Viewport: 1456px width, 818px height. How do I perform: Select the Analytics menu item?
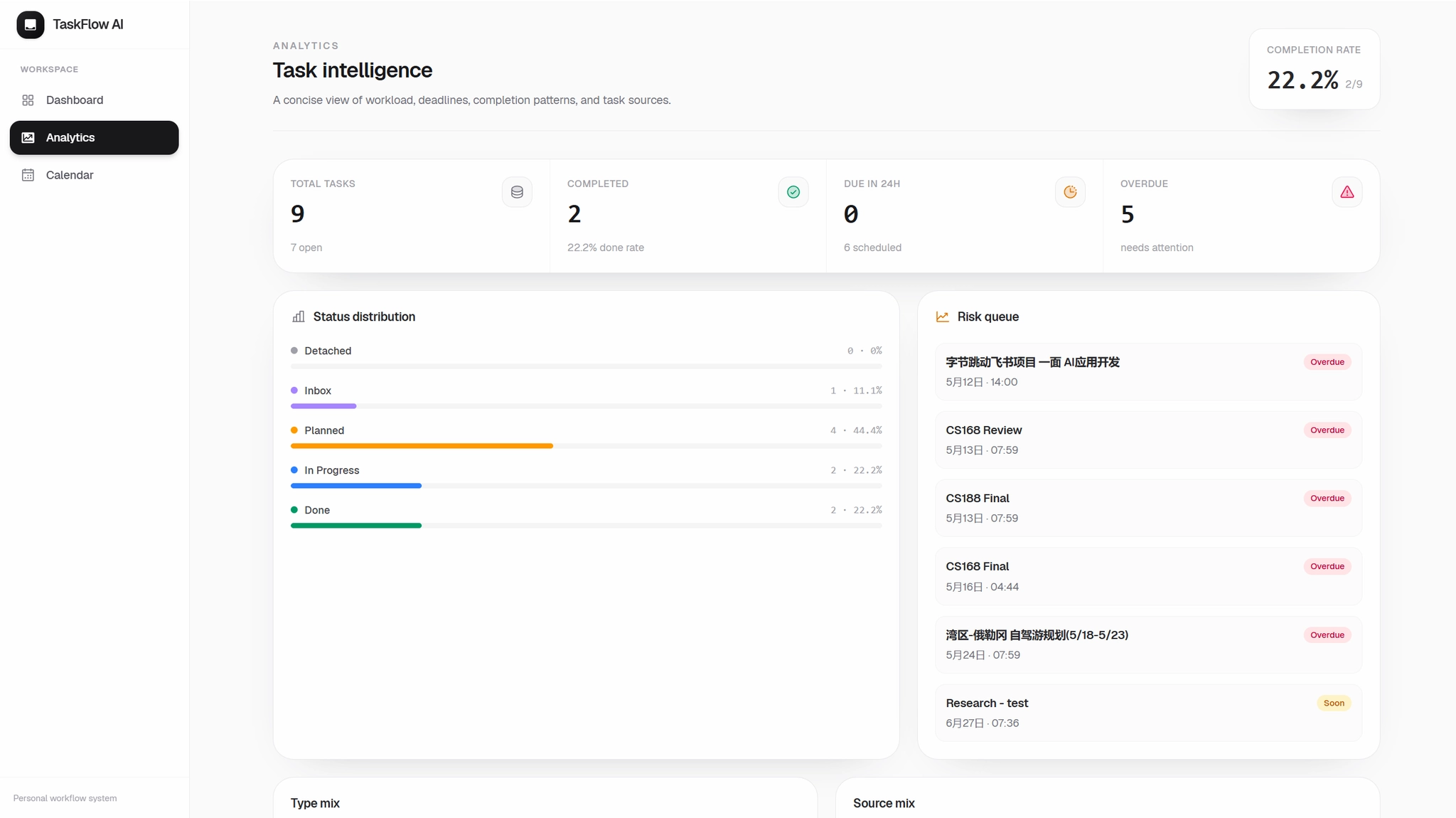(94, 138)
